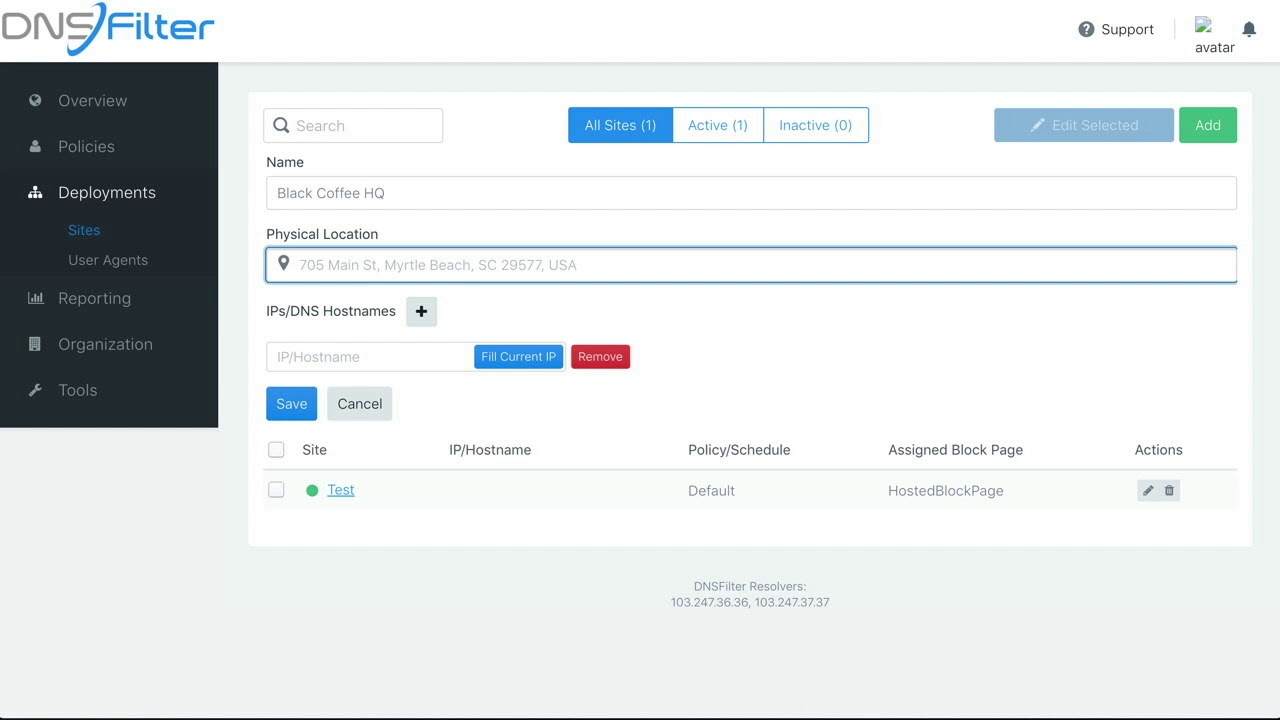
Task: Switch to the Inactive (0) tab
Action: [815, 125]
